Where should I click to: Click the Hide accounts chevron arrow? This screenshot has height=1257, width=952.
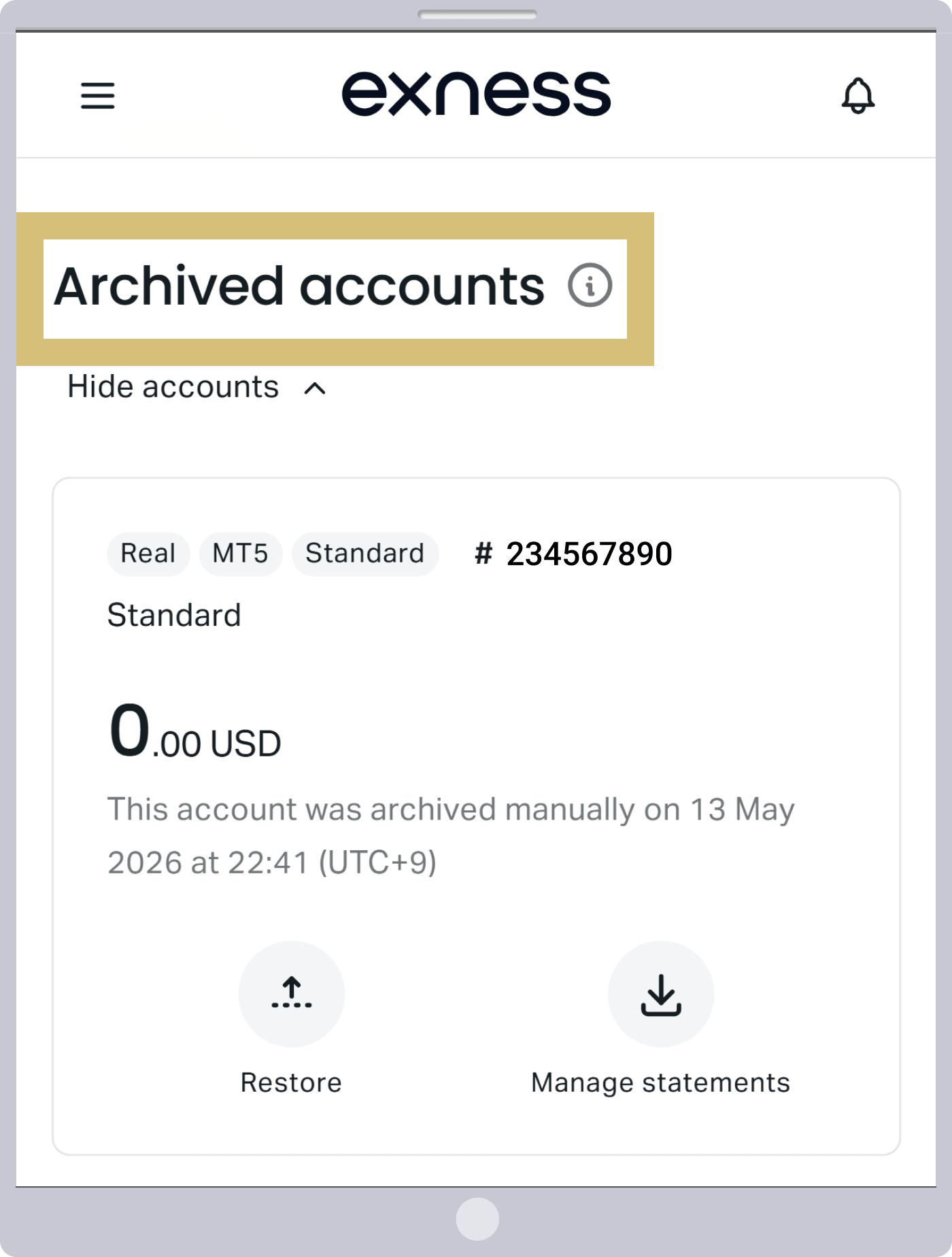[315, 388]
